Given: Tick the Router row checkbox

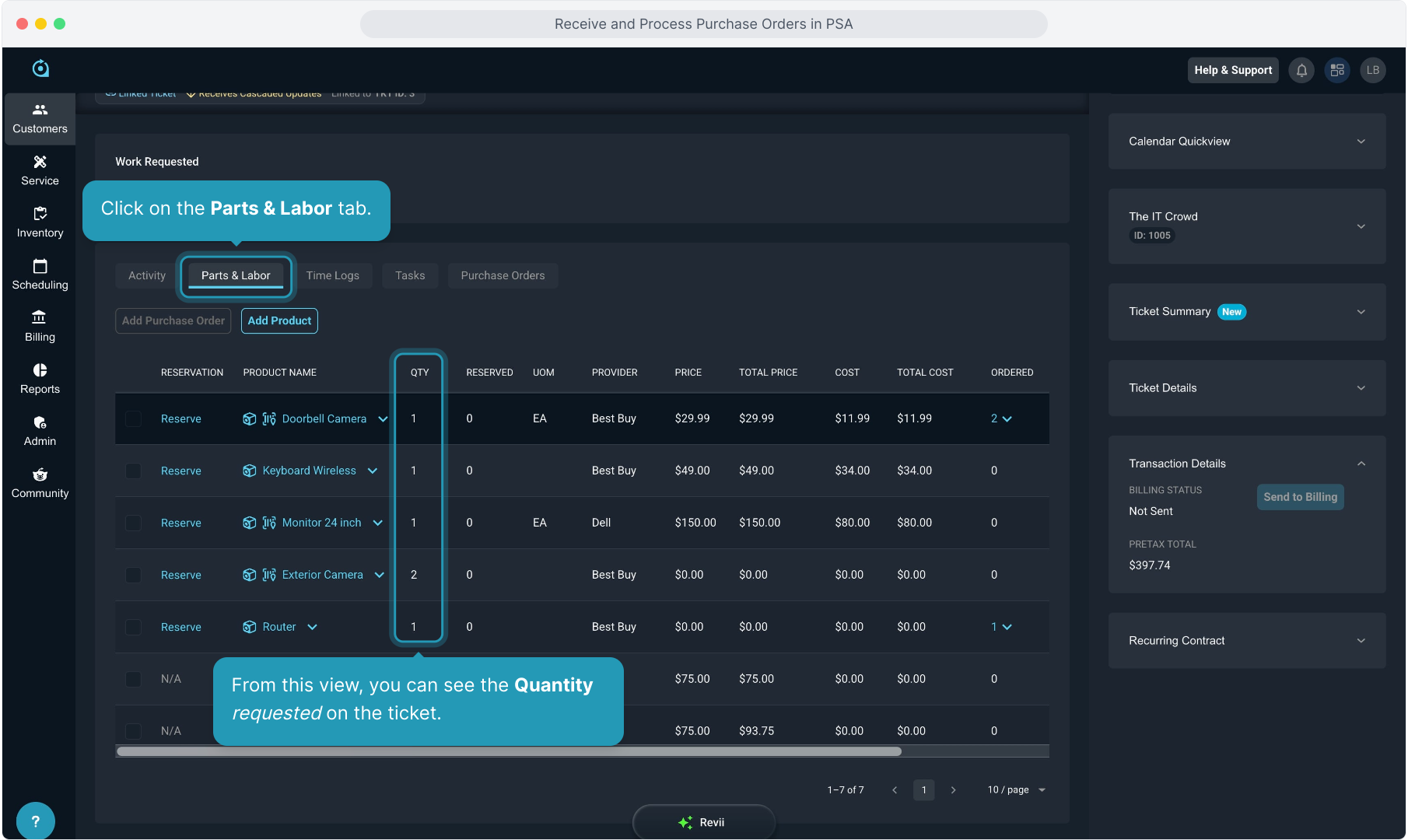Looking at the screenshot, I should pos(134,627).
